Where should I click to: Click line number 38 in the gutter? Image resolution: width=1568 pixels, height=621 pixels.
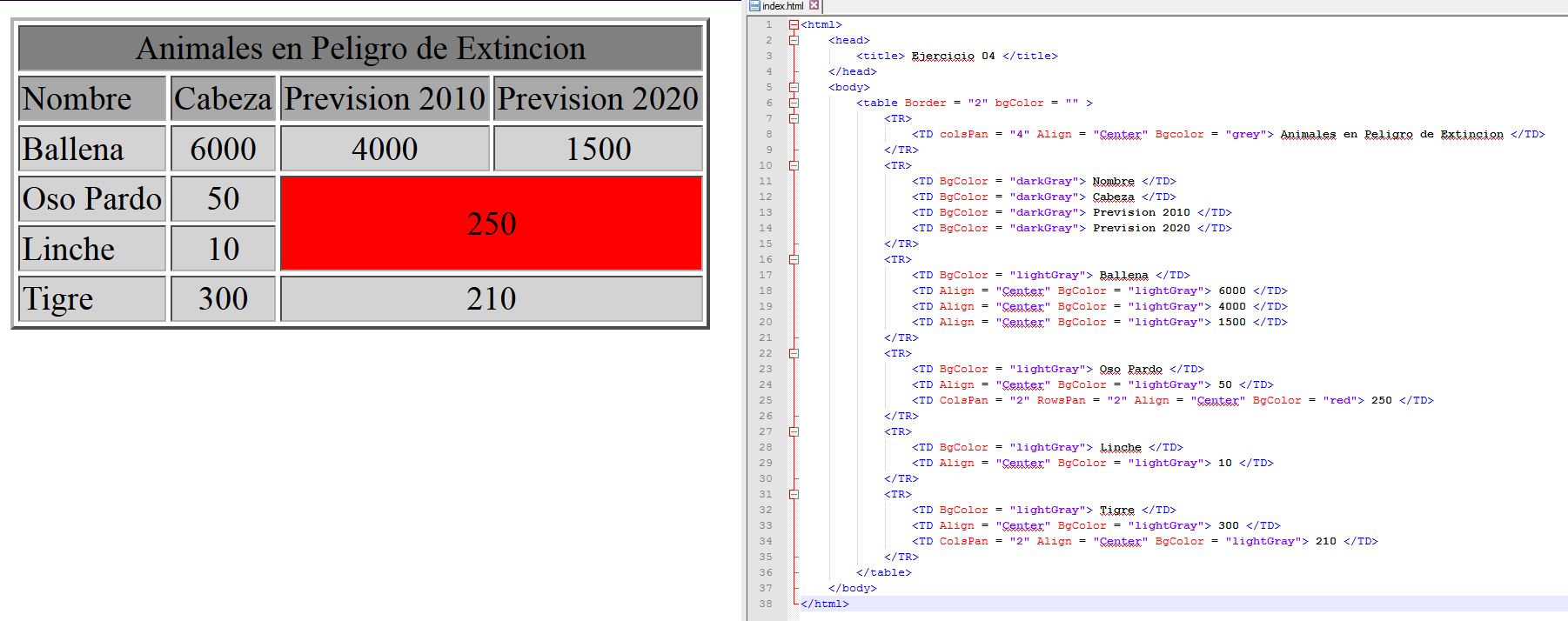pos(766,604)
